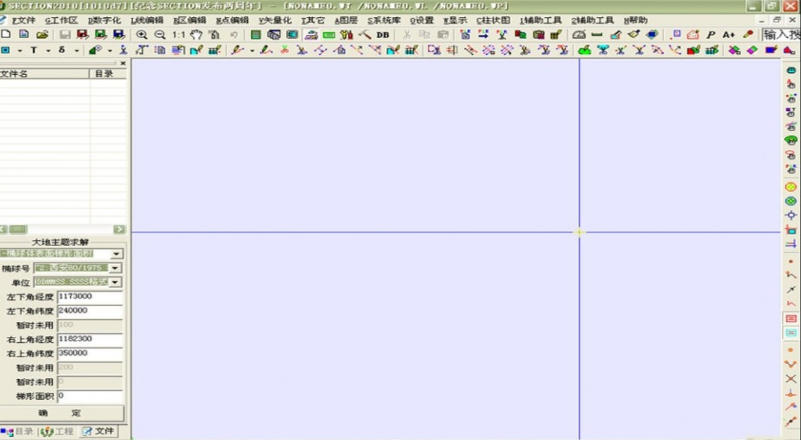Expand the 单位 unit dropdown

point(115,283)
